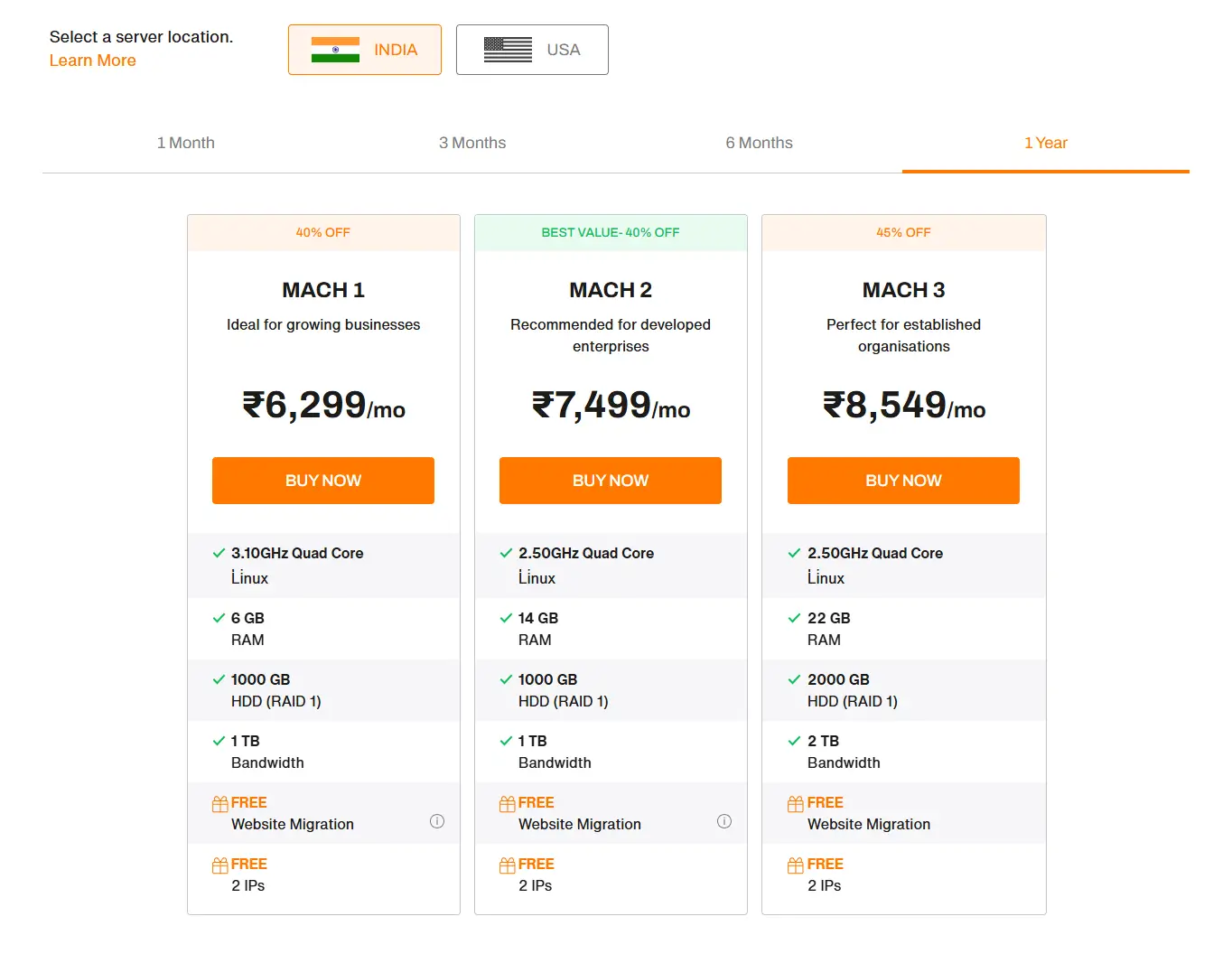Click the India flag icon
Screen dimensions: 1232x954
[335, 50]
